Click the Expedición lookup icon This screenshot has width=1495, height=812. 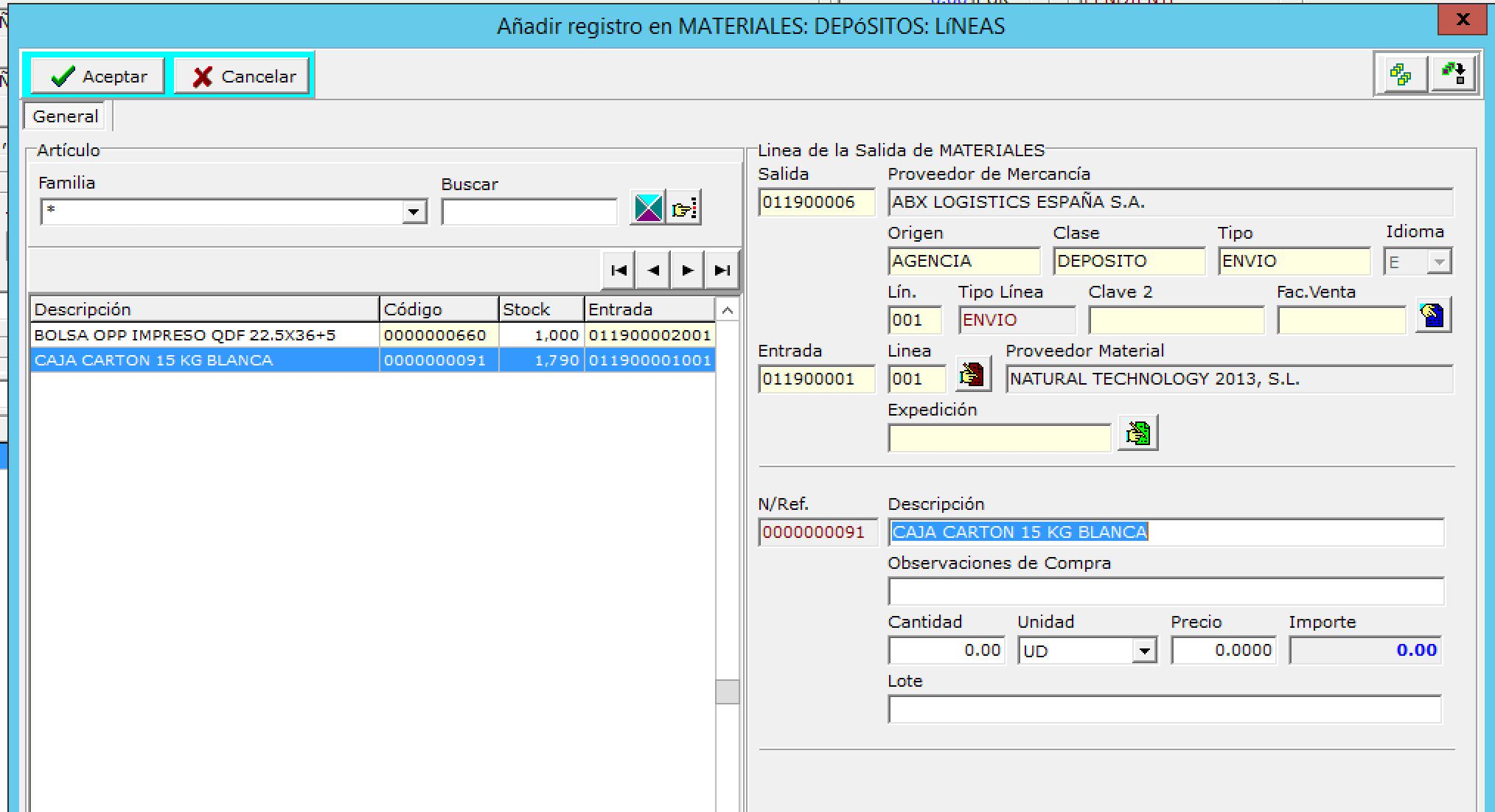(1137, 433)
